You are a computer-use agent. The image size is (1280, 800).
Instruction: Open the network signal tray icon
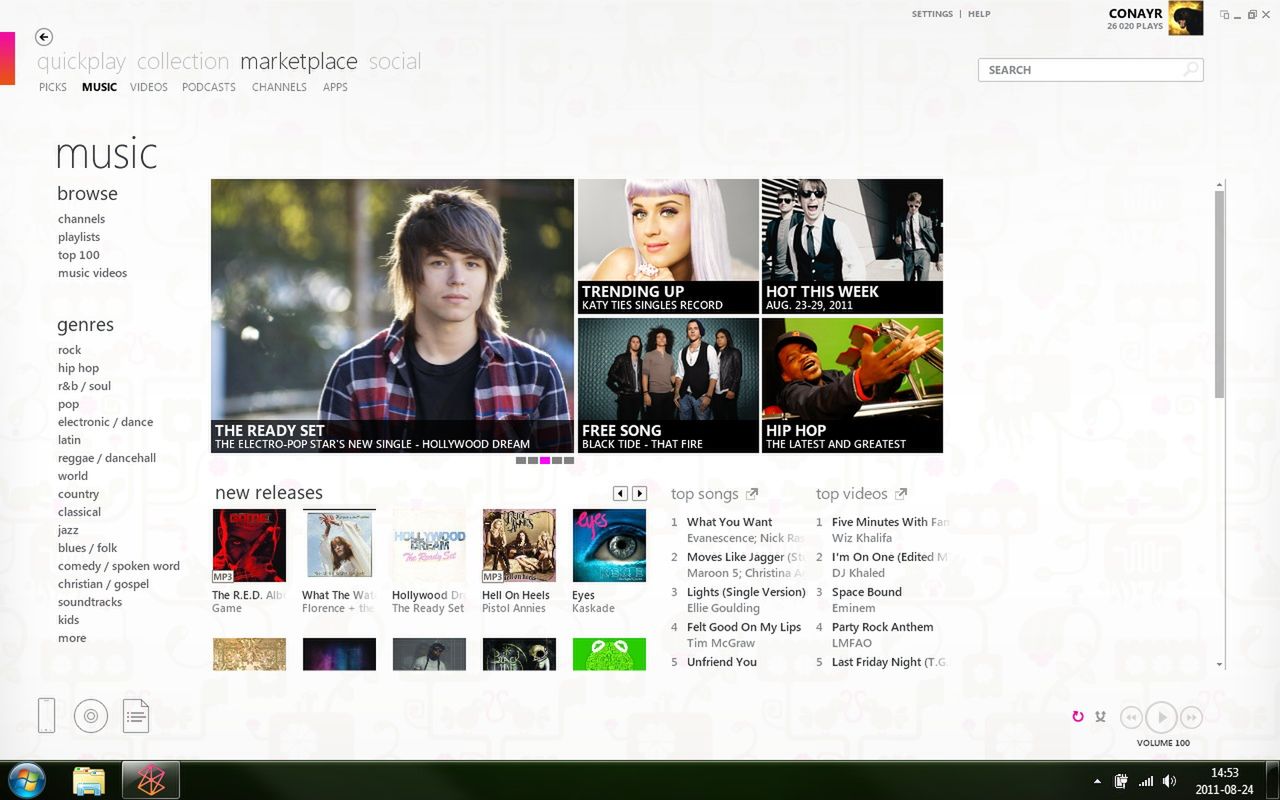1146,781
